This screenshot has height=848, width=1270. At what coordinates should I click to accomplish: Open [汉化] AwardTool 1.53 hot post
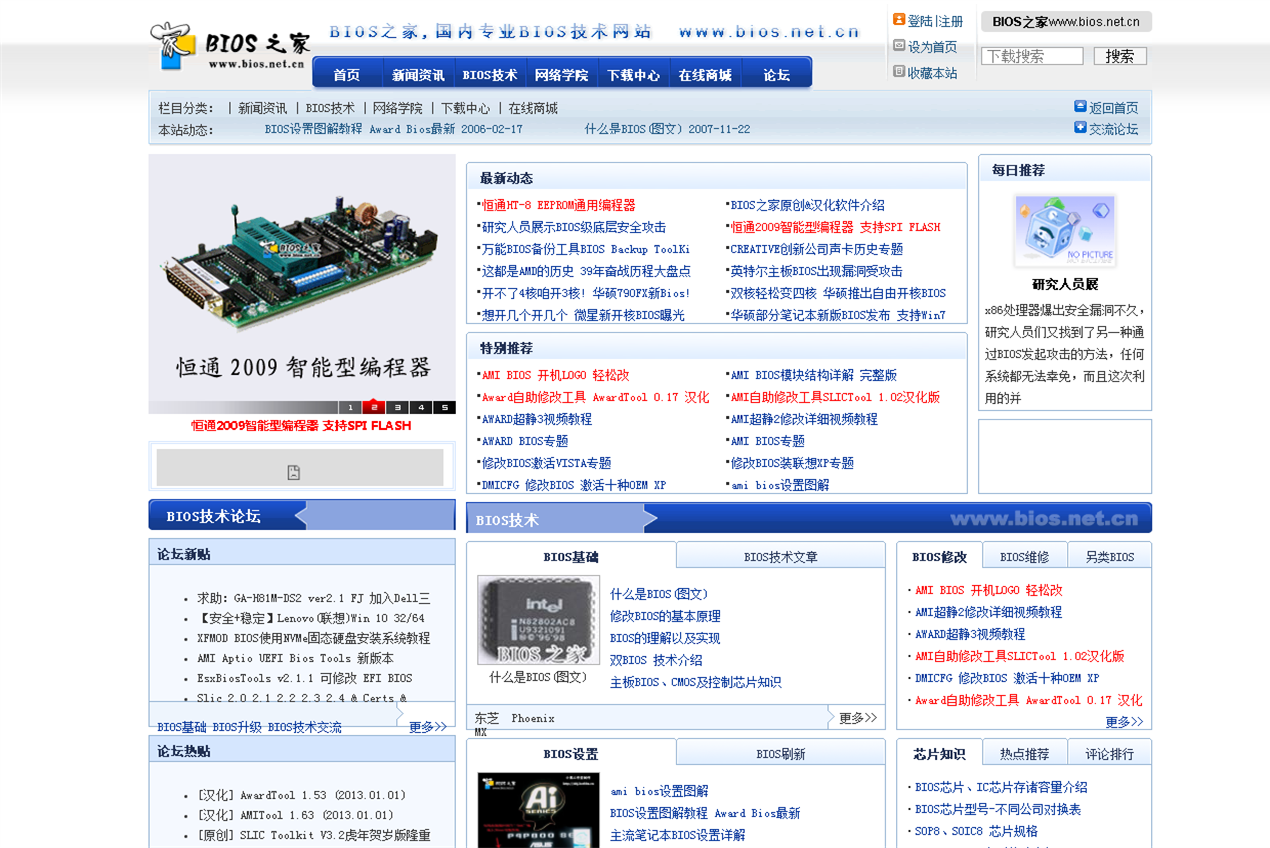coord(301,795)
